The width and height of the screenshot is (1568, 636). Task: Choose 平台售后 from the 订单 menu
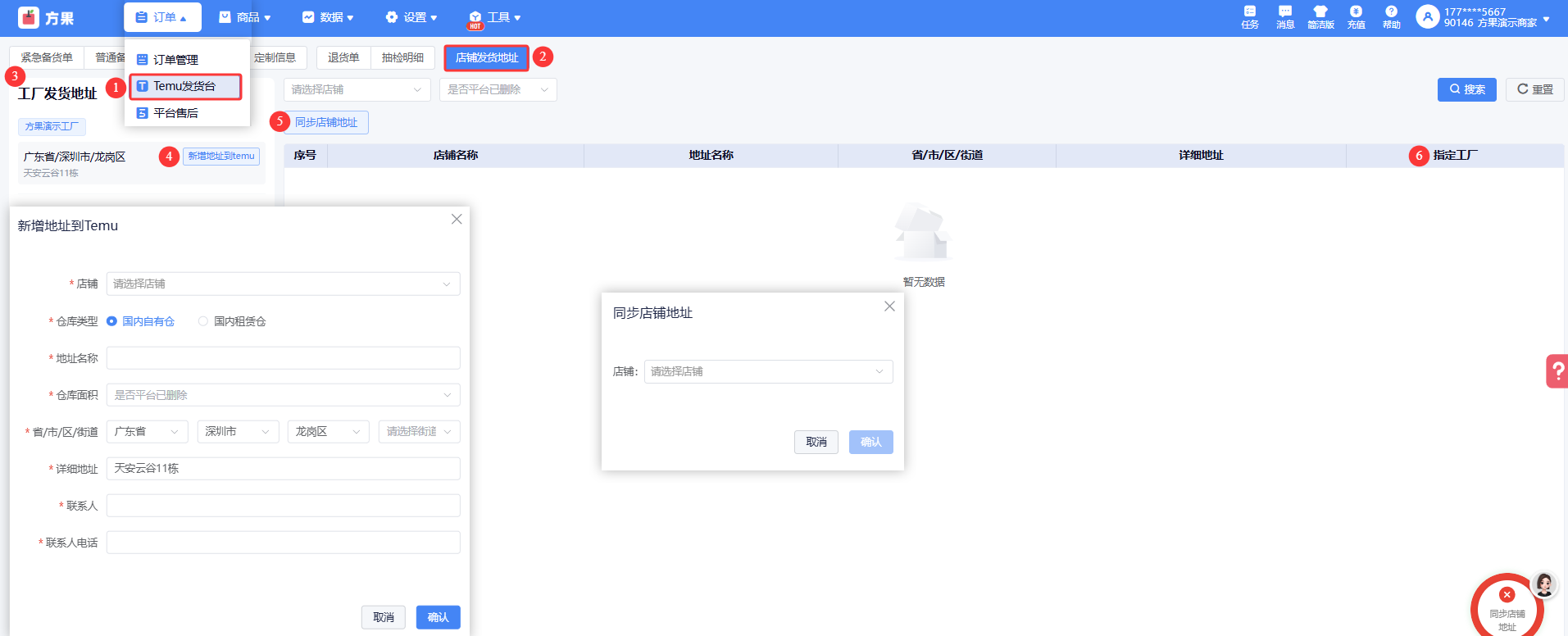tap(186, 113)
